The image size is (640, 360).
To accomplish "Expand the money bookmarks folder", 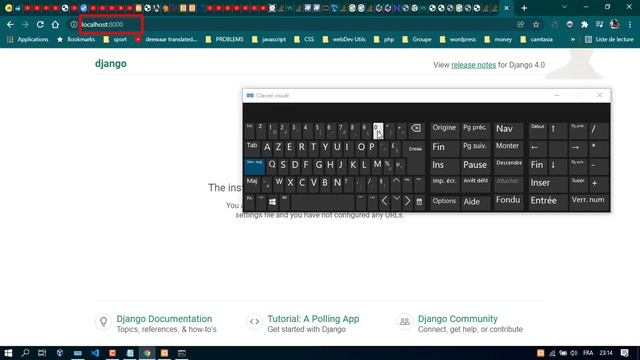I will click(498, 39).
